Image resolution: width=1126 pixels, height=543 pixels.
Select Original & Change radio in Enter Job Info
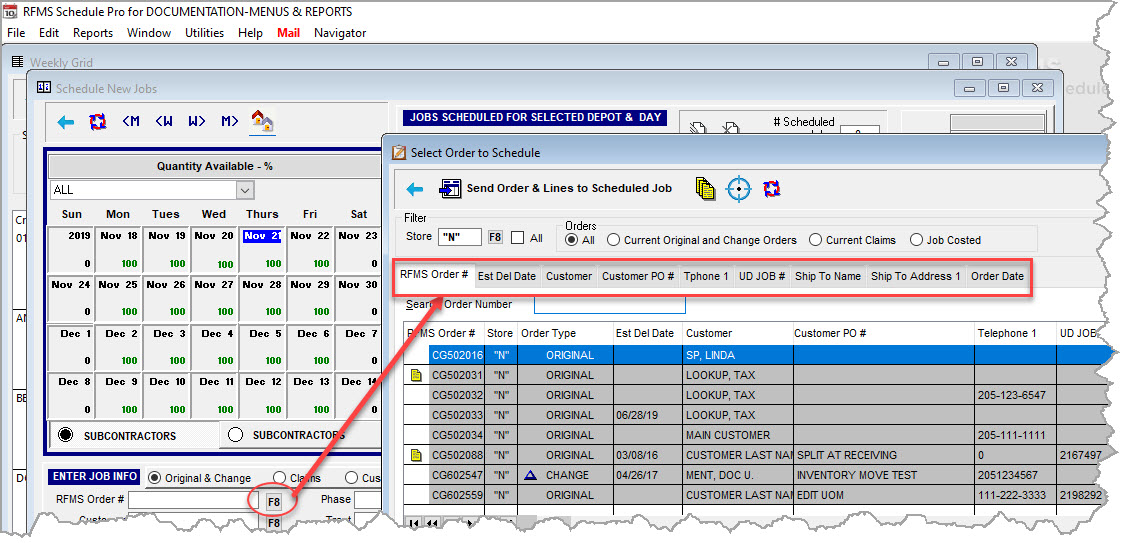click(154, 478)
